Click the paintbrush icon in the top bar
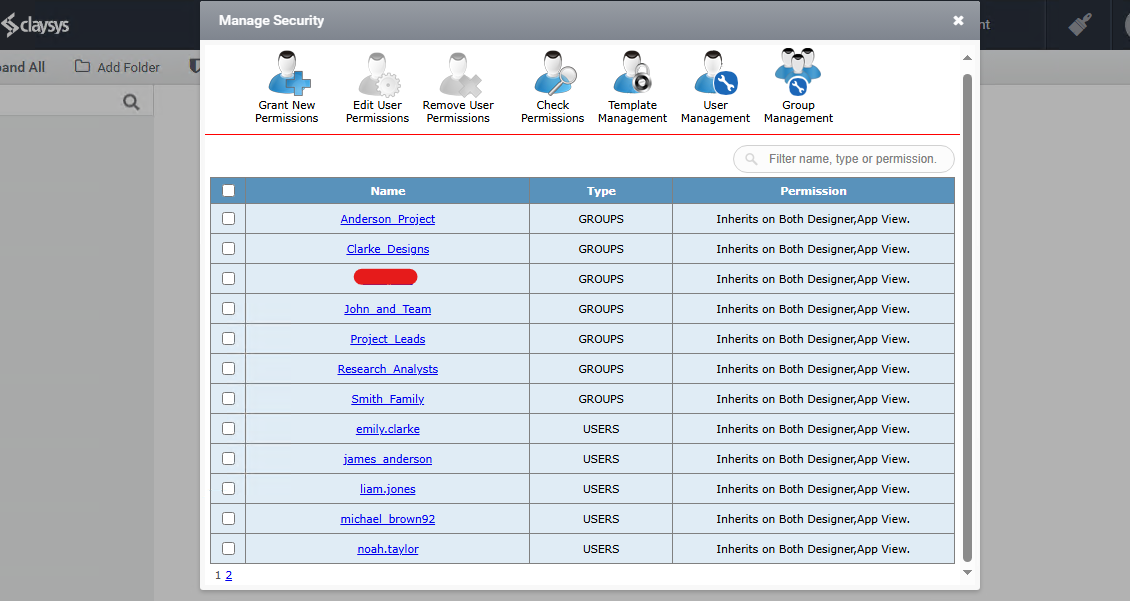 tap(1079, 25)
